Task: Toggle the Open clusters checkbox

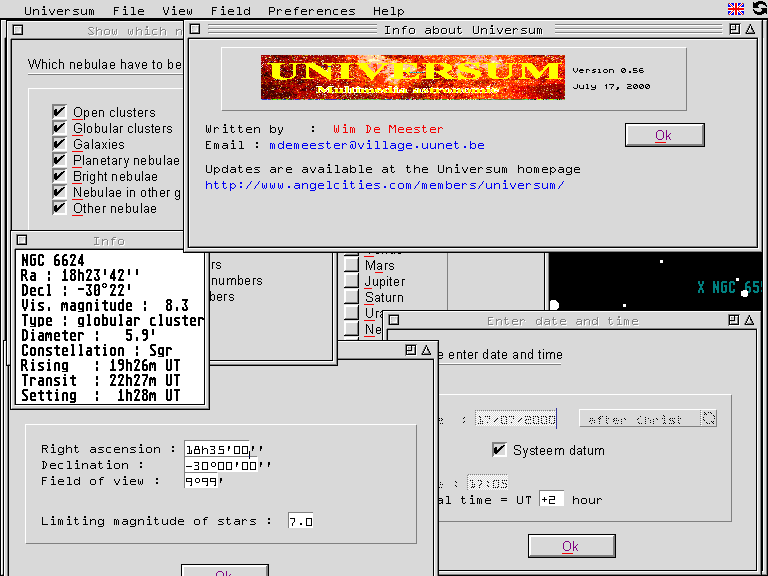Action: (x=60, y=112)
